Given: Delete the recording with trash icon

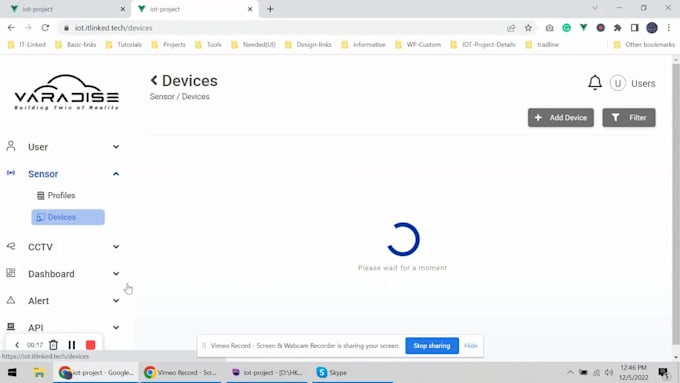Looking at the screenshot, I should click(53, 345).
